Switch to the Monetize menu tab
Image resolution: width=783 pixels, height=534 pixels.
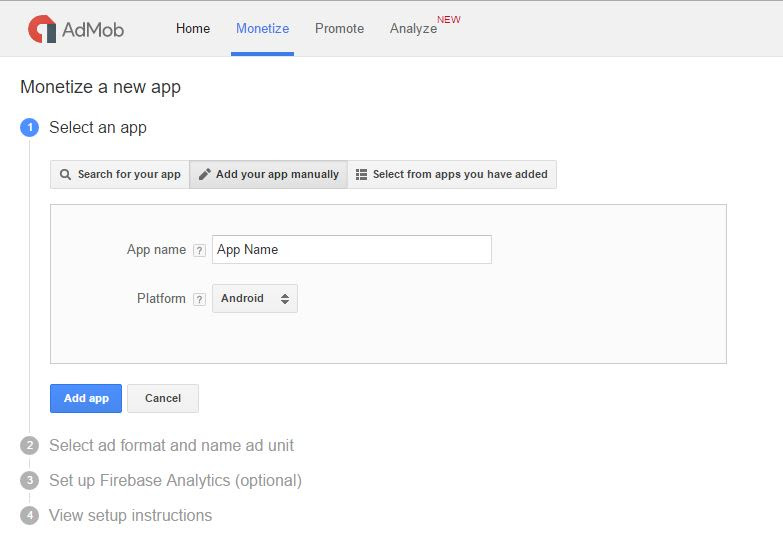262,28
